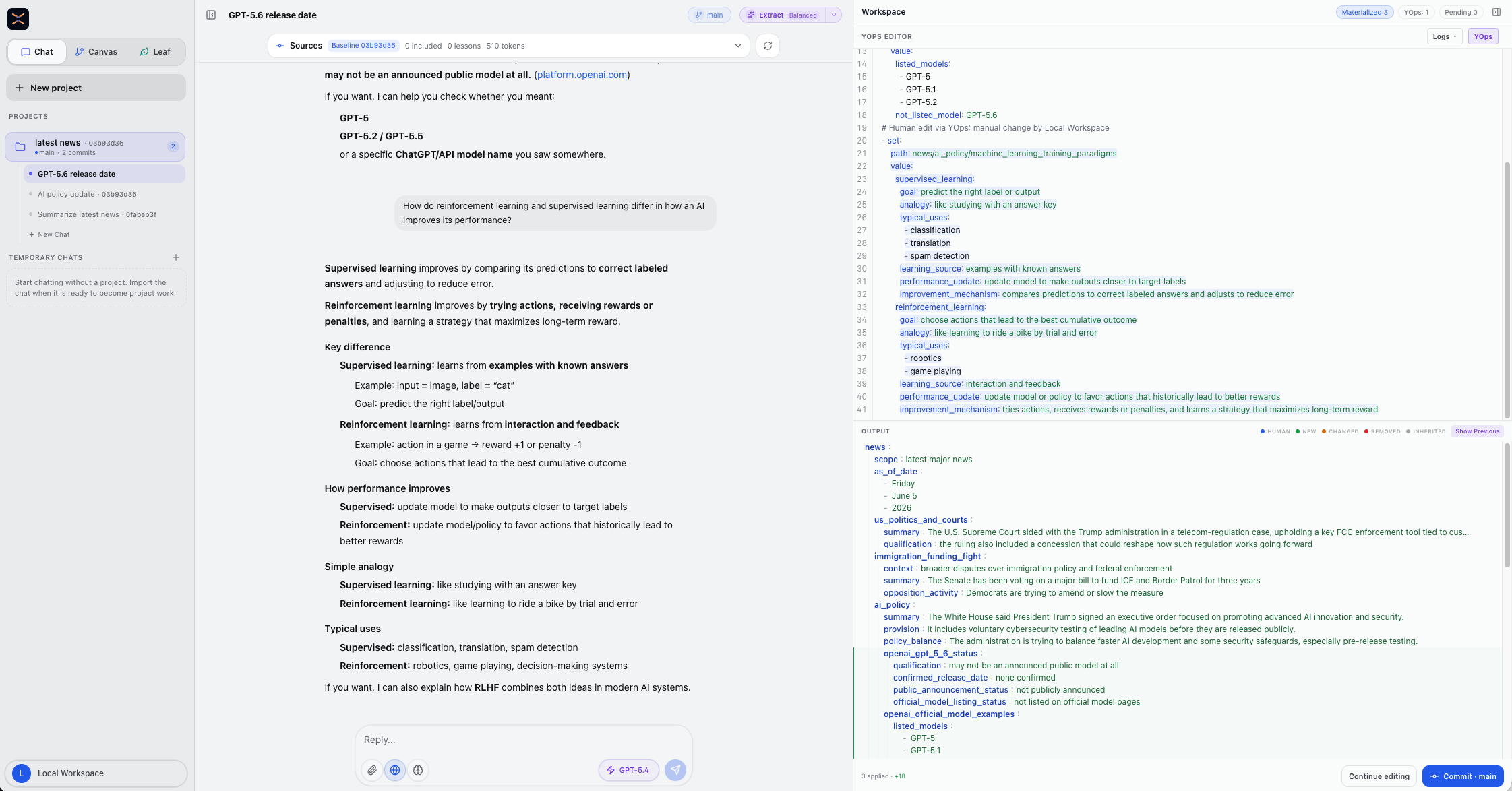Click the send message arrow icon

pos(675,770)
